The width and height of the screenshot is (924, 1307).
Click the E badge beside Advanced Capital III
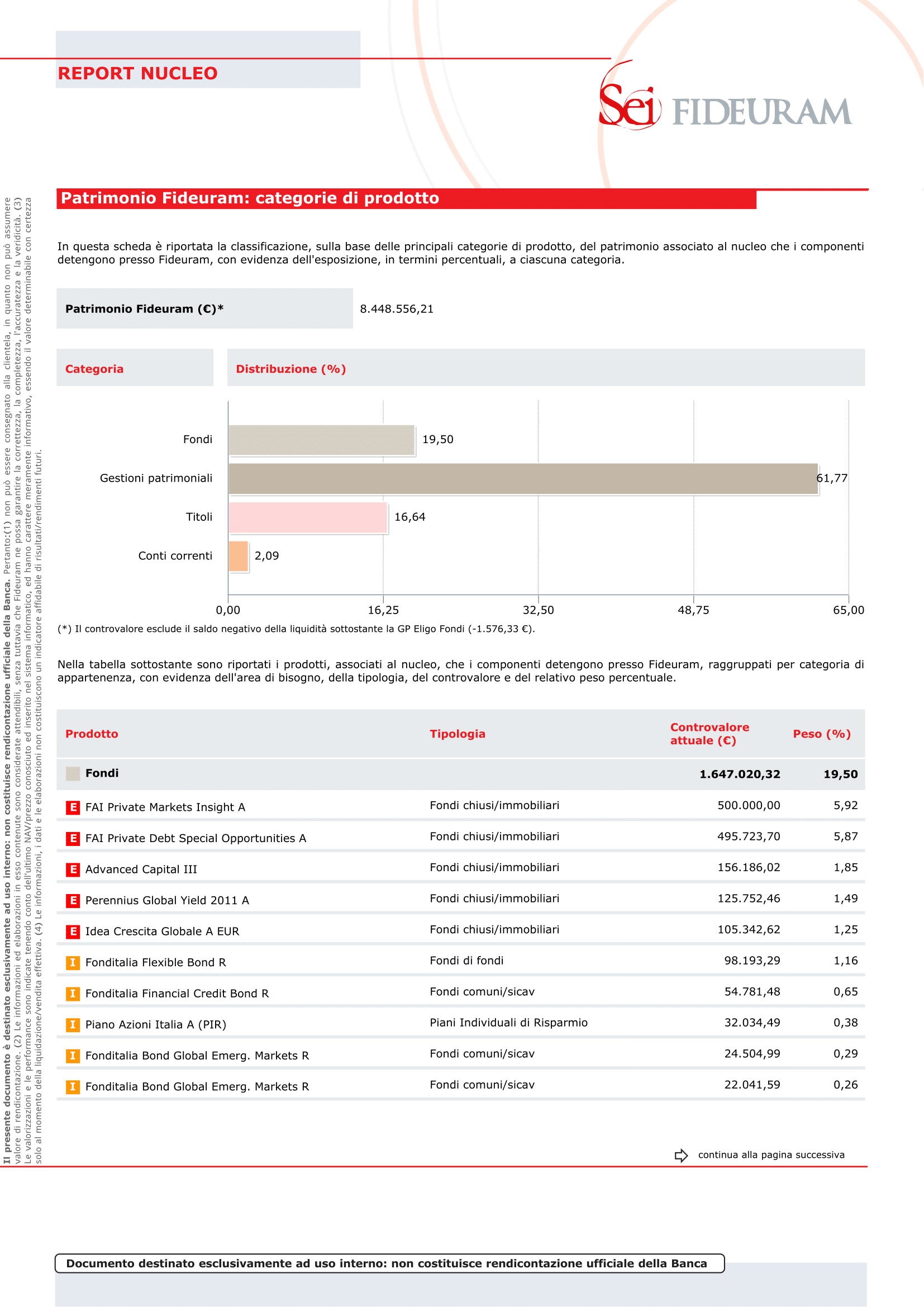(73, 869)
